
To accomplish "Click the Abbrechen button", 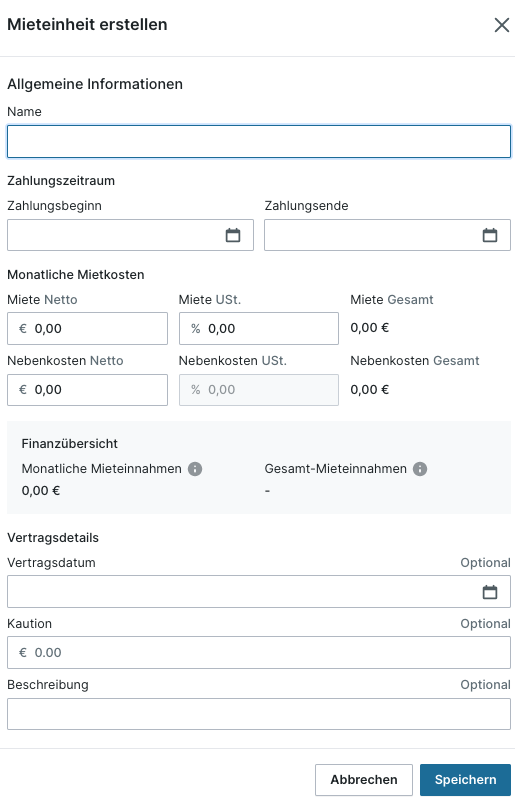I will click(364, 780).
